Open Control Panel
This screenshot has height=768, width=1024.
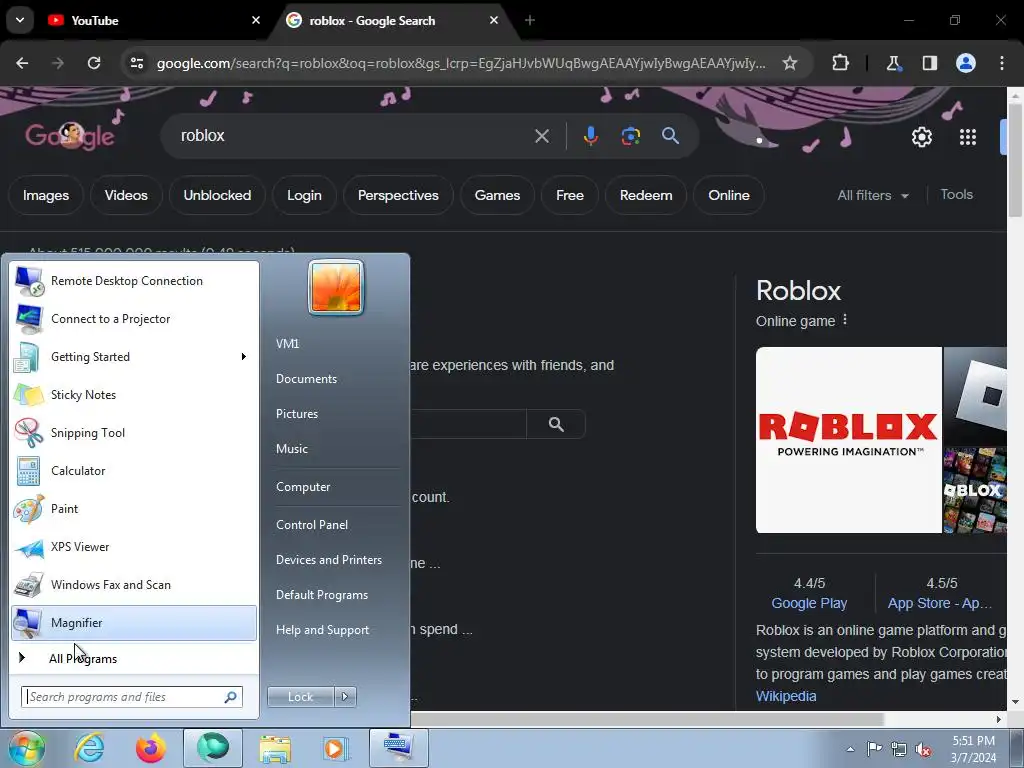click(x=312, y=525)
